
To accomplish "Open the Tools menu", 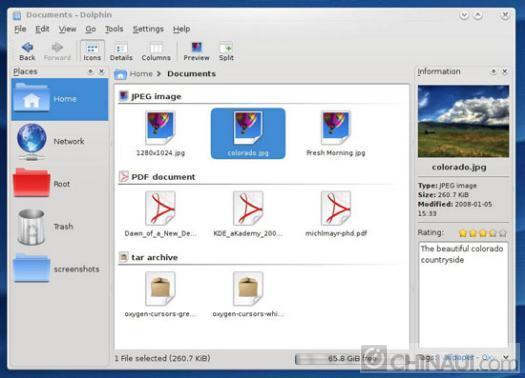I will coord(114,29).
